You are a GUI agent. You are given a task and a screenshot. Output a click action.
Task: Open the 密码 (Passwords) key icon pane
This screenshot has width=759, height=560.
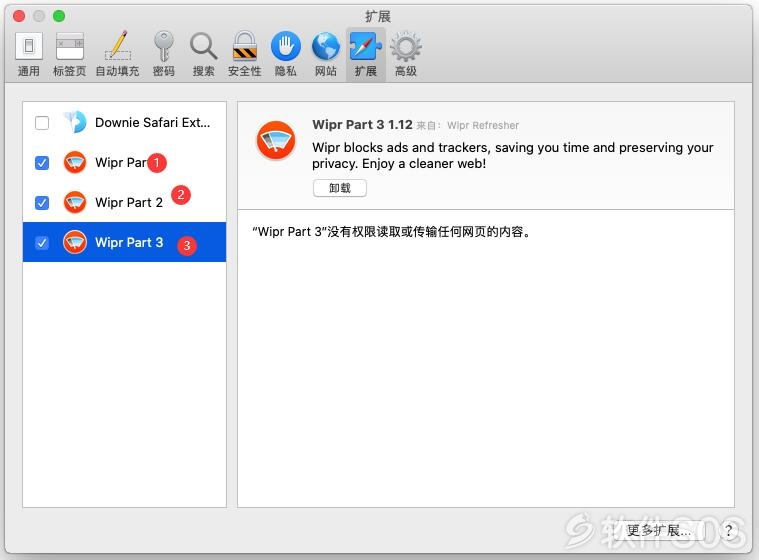click(x=164, y=55)
